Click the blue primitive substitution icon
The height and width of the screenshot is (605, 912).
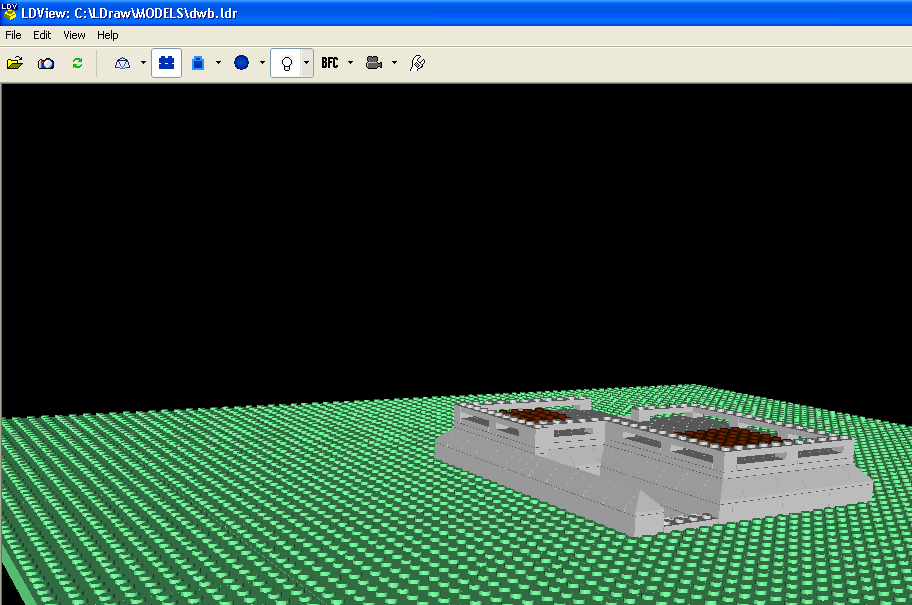click(x=198, y=63)
